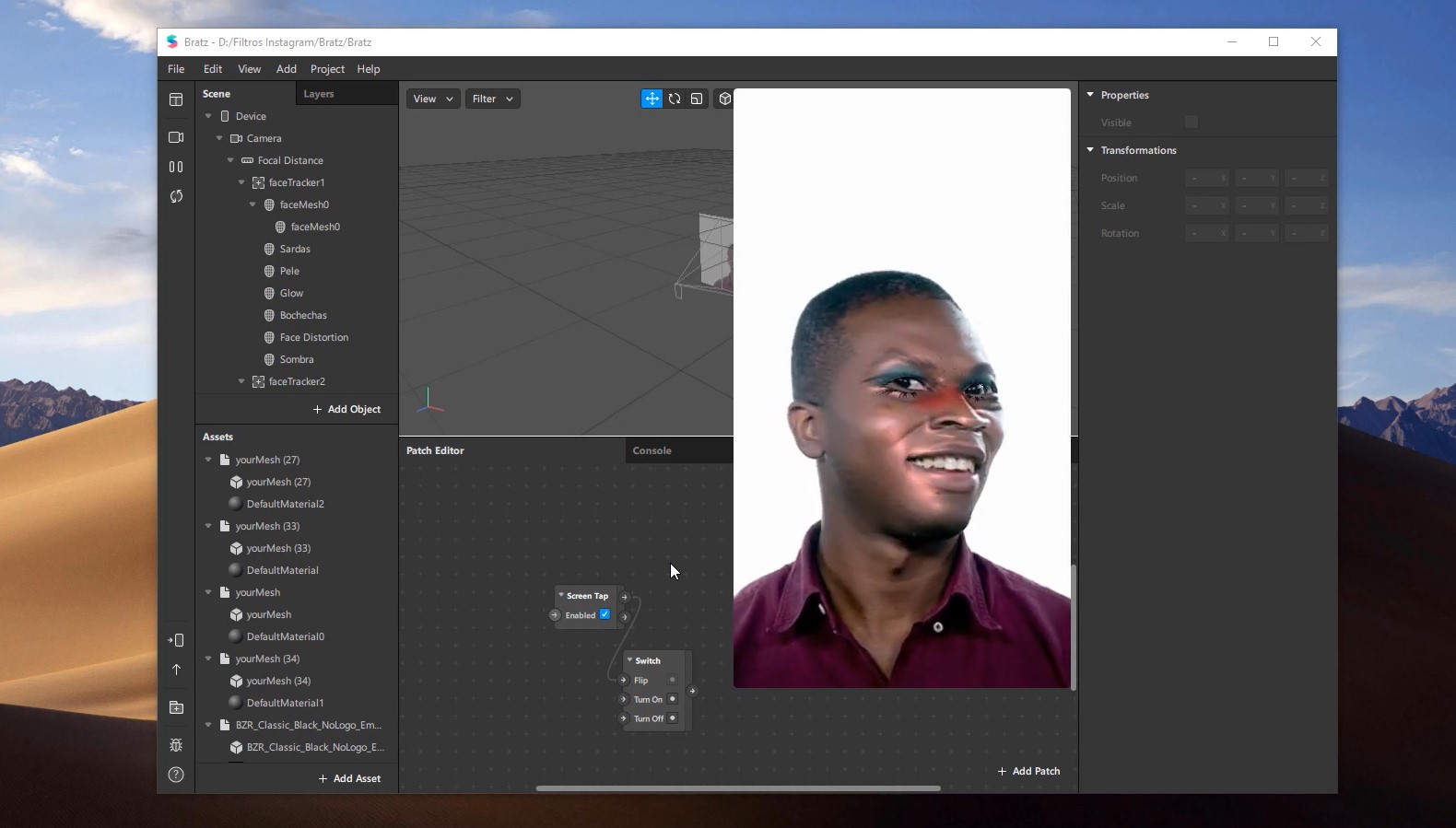Image resolution: width=1456 pixels, height=828 pixels.
Task: Toggle the Visible checkbox in Properties
Action: click(1192, 122)
